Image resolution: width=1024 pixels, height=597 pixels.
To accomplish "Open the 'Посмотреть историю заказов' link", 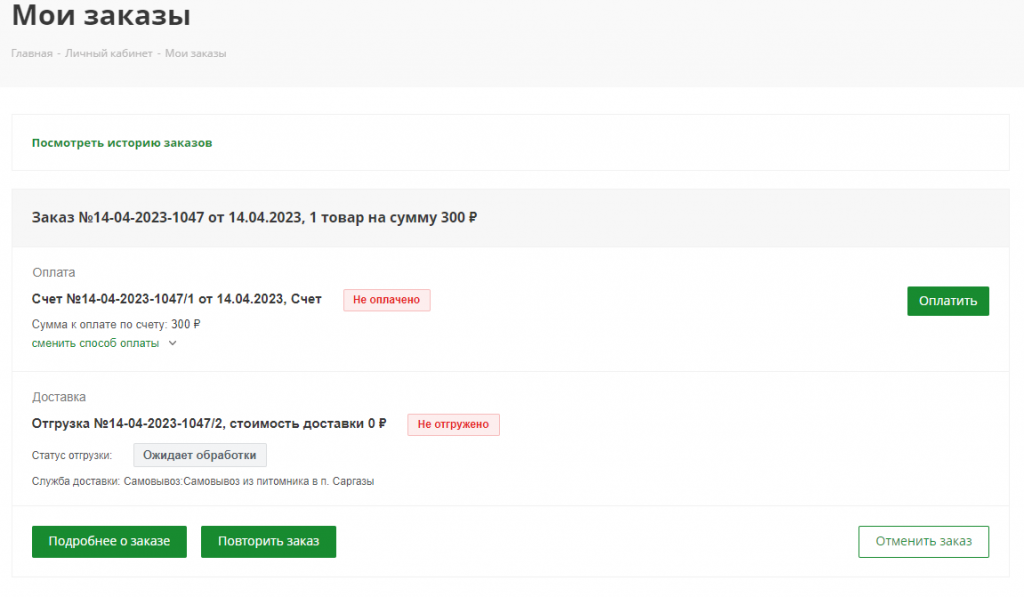I will tap(122, 143).
